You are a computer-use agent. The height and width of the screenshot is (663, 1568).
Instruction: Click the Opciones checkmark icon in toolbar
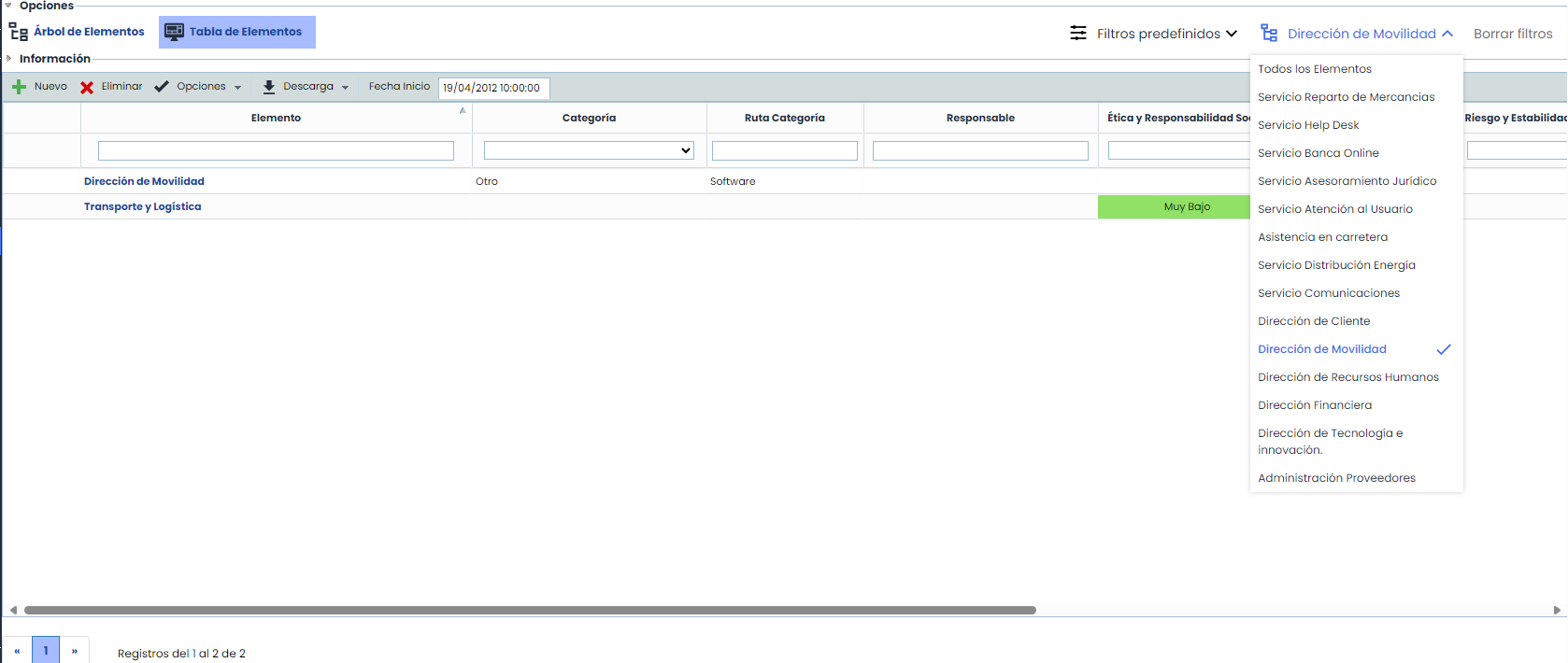(162, 87)
